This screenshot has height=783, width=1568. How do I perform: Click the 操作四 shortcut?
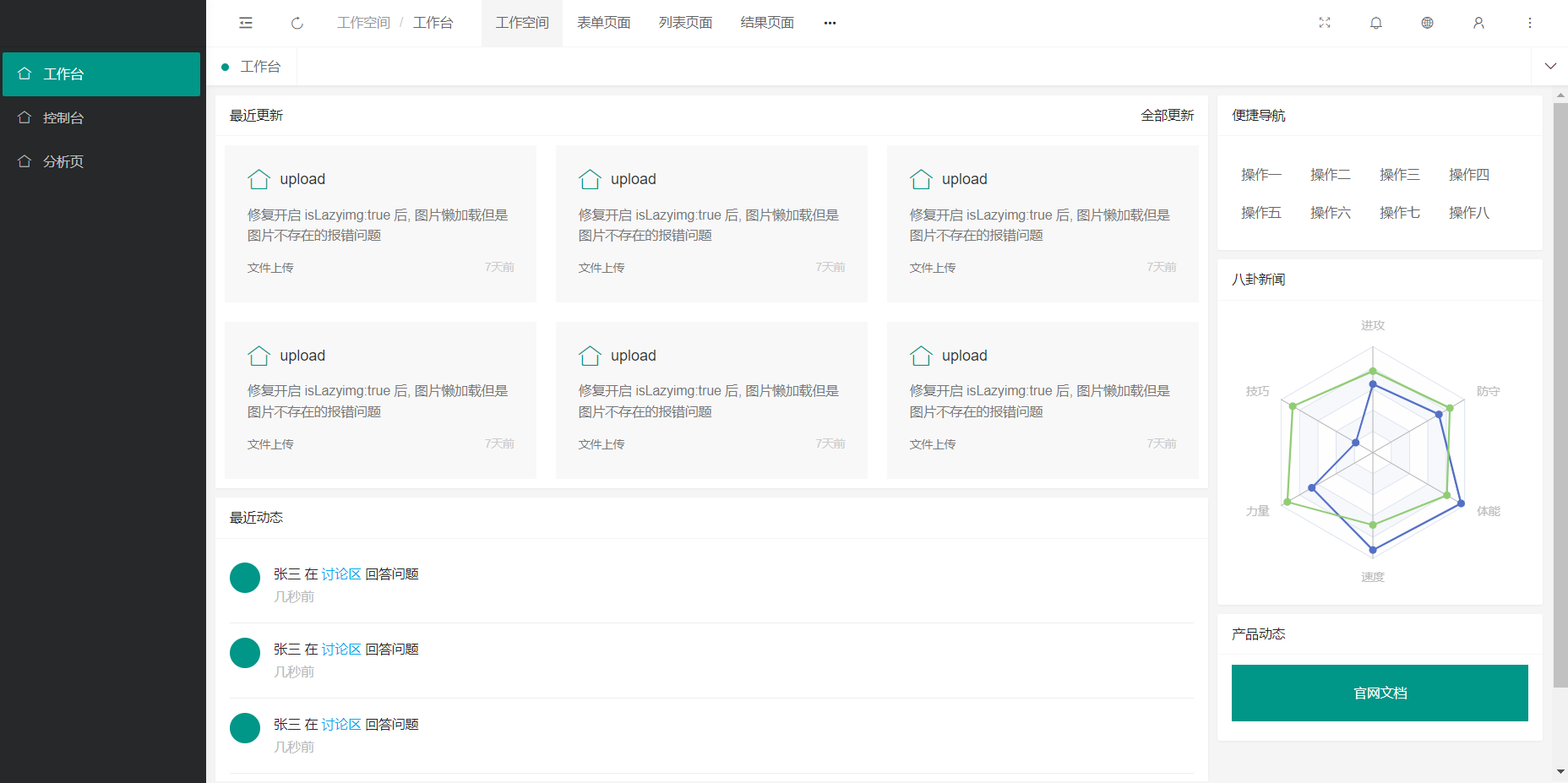[1469, 175]
